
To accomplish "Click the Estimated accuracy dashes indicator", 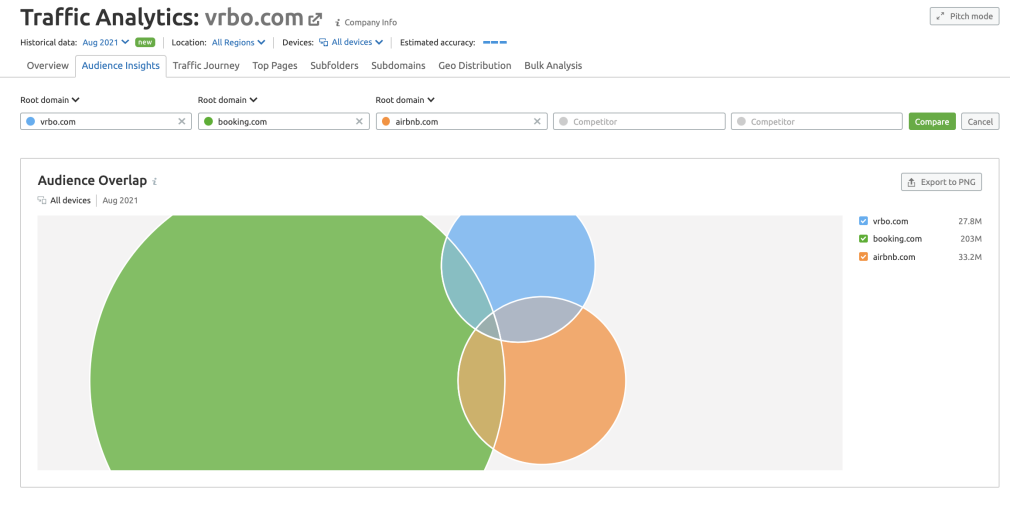I will click(x=495, y=42).
